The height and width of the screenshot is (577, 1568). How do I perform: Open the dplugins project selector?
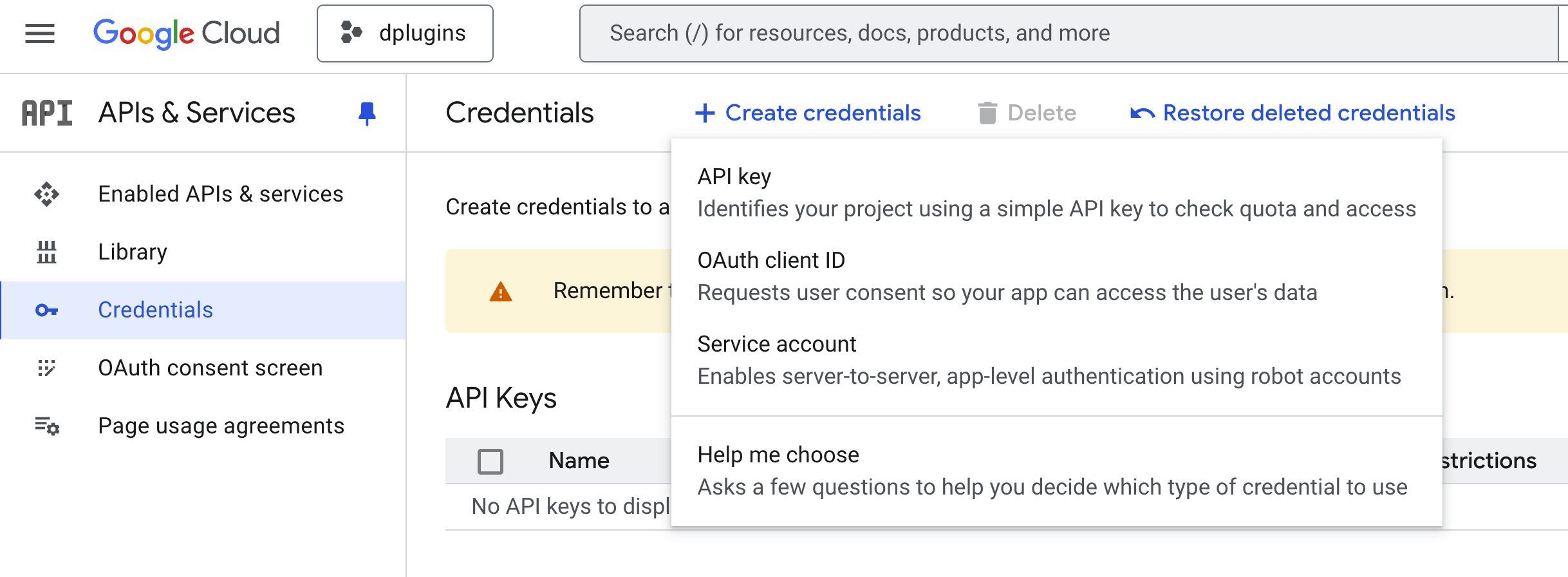(x=405, y=33)
